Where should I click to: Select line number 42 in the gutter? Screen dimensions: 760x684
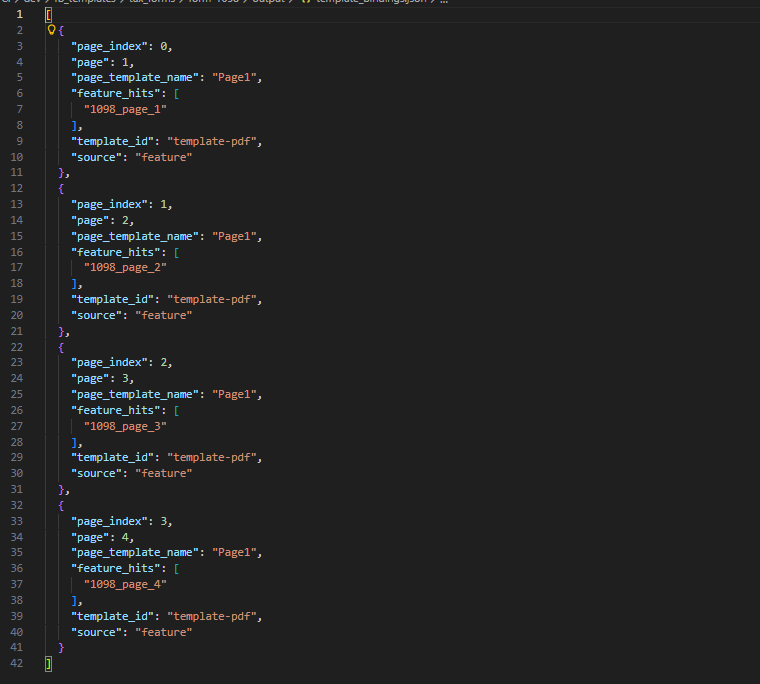16,663
